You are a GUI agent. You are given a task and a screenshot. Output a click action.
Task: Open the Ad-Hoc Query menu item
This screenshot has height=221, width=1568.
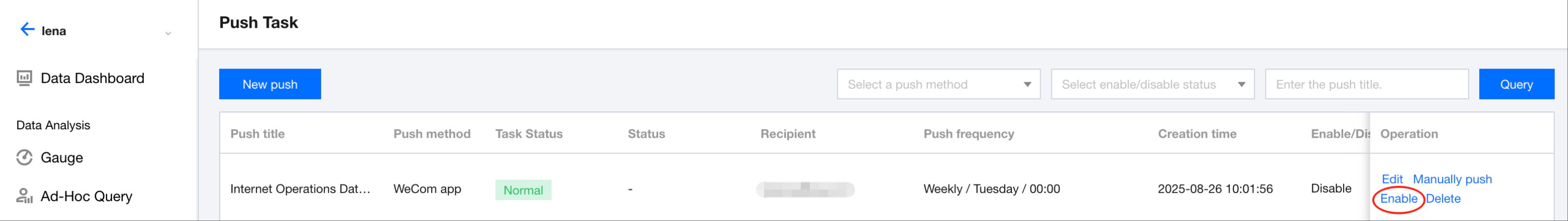(86, 196)
